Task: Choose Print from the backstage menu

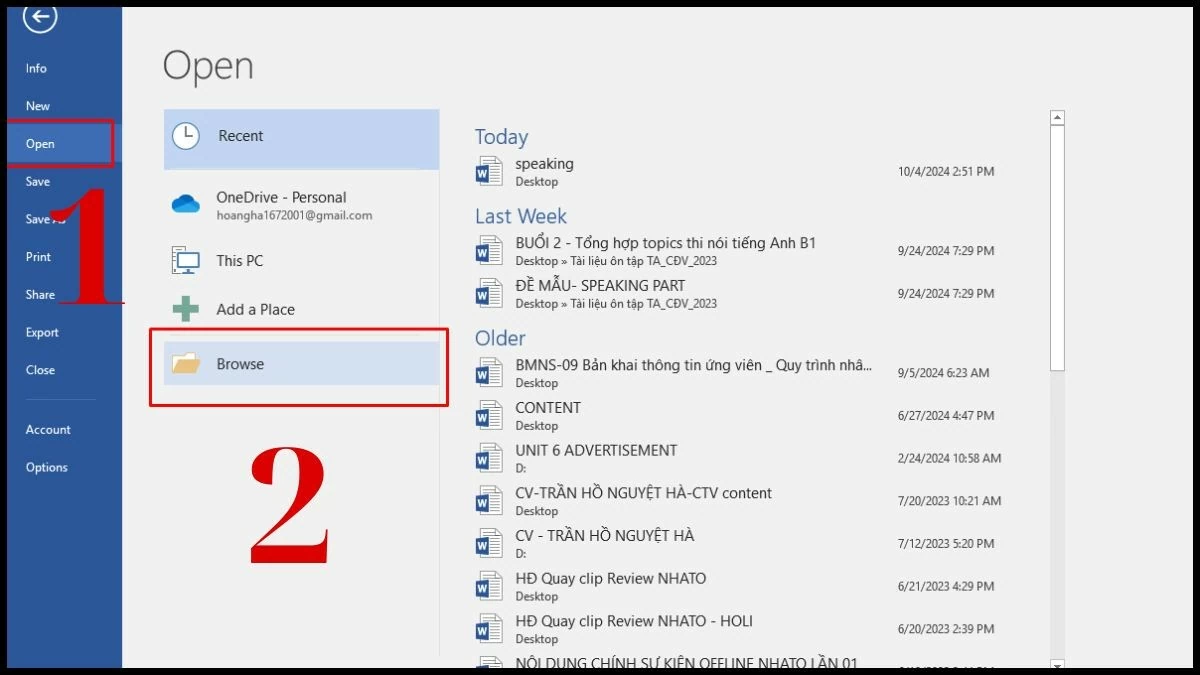Action: (38, 257)
